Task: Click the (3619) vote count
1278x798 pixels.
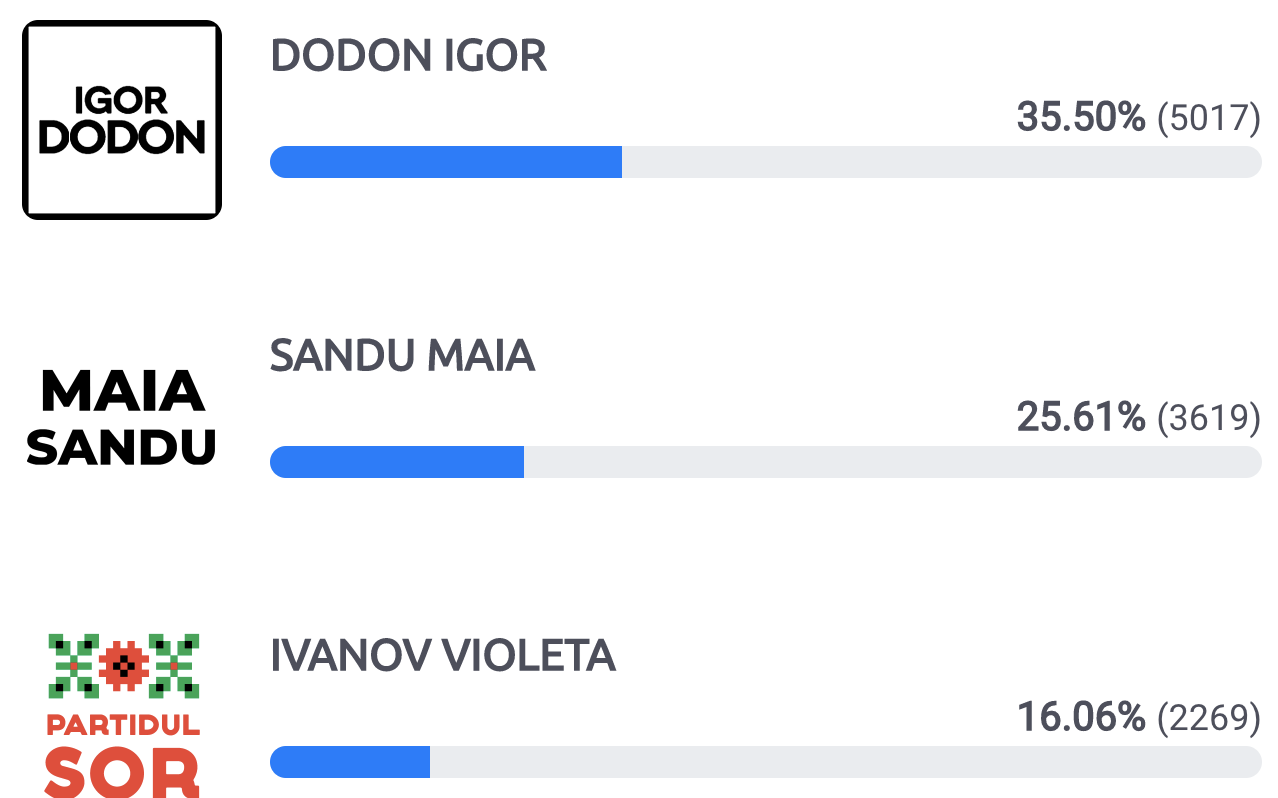Action: click(x=1209, y=418)
